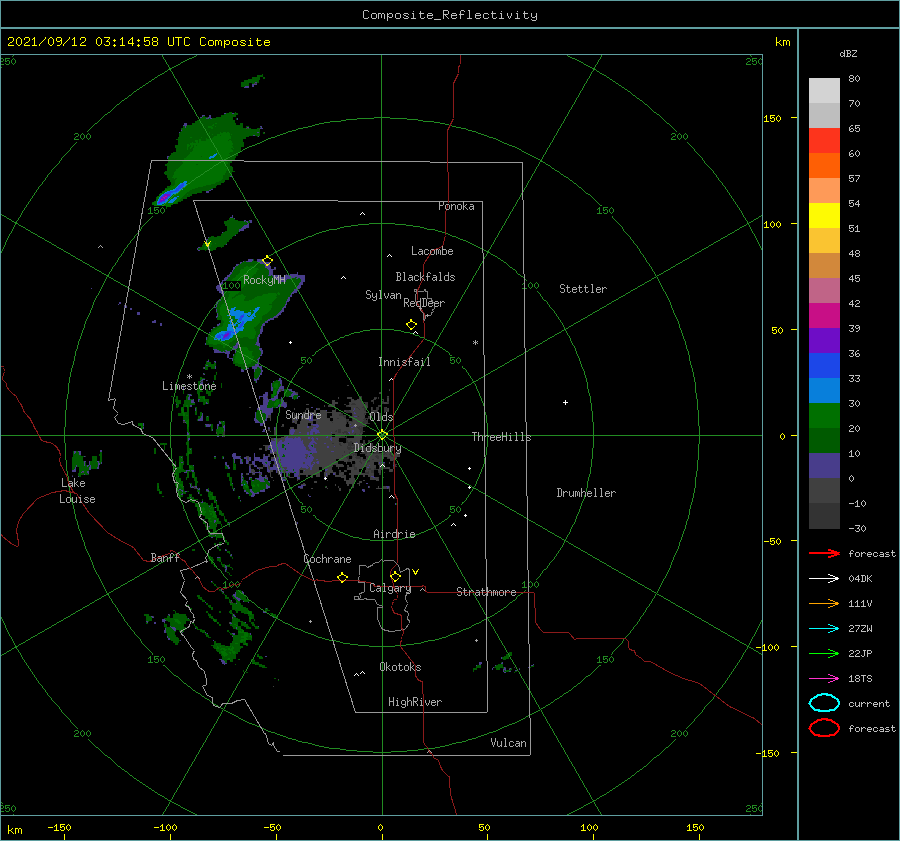Click the ThreeHills label
This screenshot has height=841, width=900.
click(501, 437)
